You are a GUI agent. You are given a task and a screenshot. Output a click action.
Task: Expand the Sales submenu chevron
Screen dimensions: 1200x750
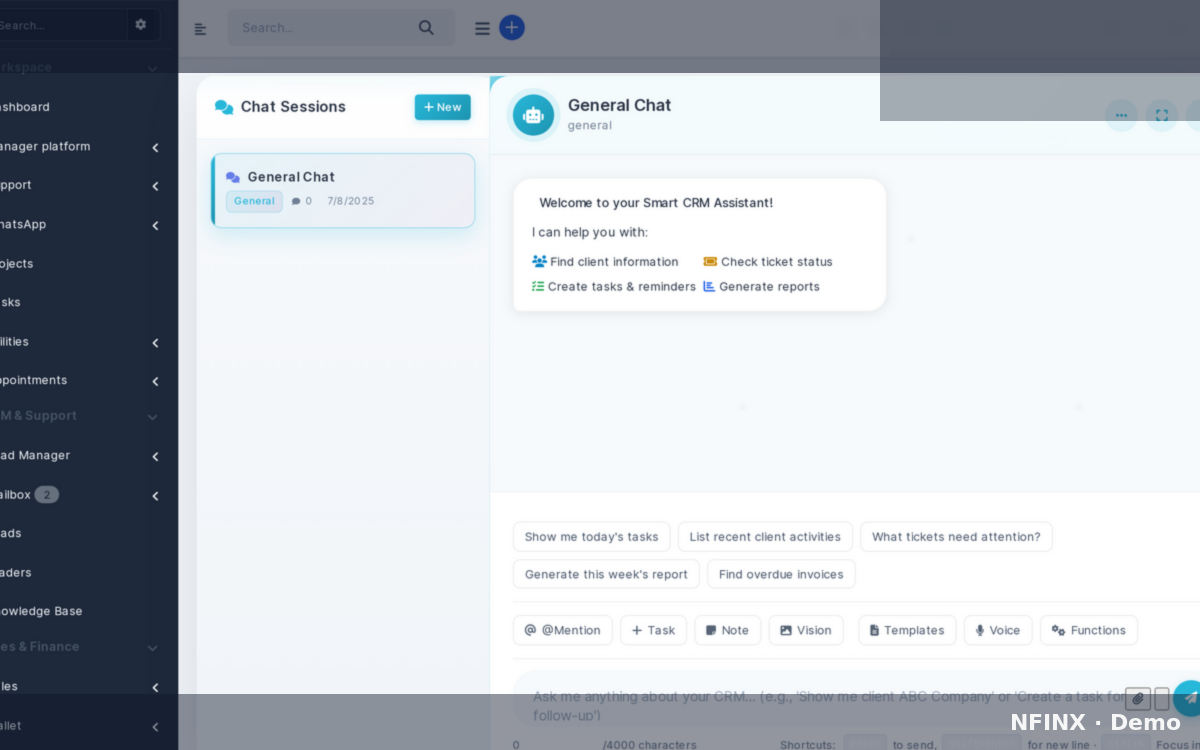[x=155, y=687]
